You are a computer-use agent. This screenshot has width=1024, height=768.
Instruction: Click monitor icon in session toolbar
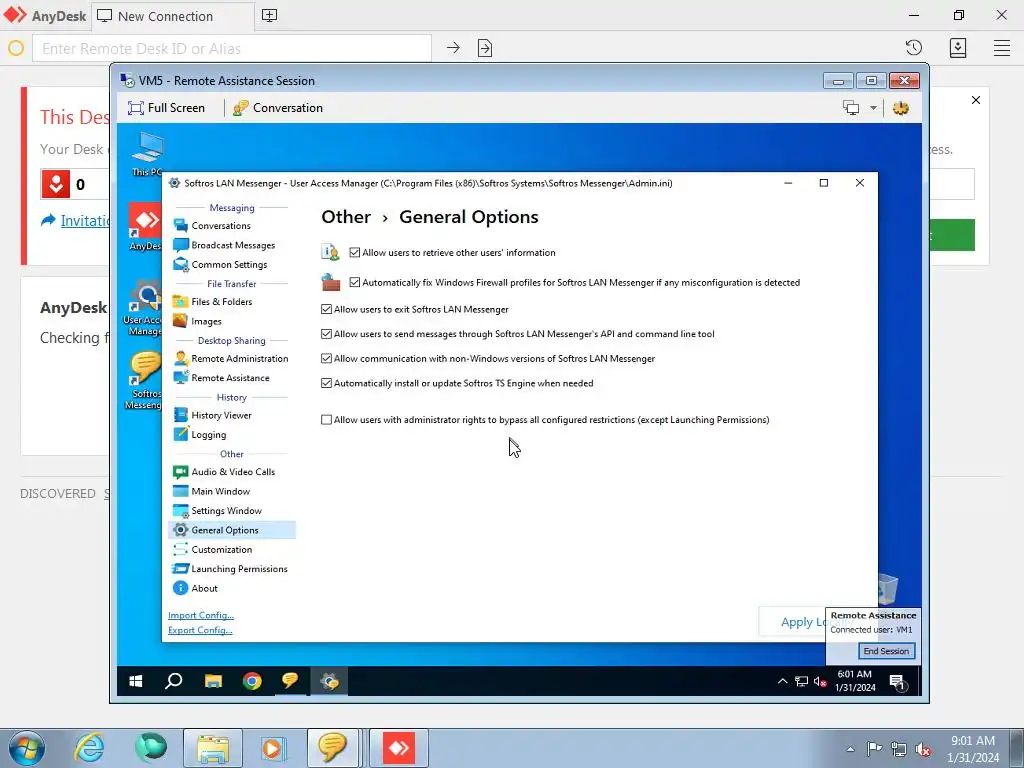coord(851,108)
